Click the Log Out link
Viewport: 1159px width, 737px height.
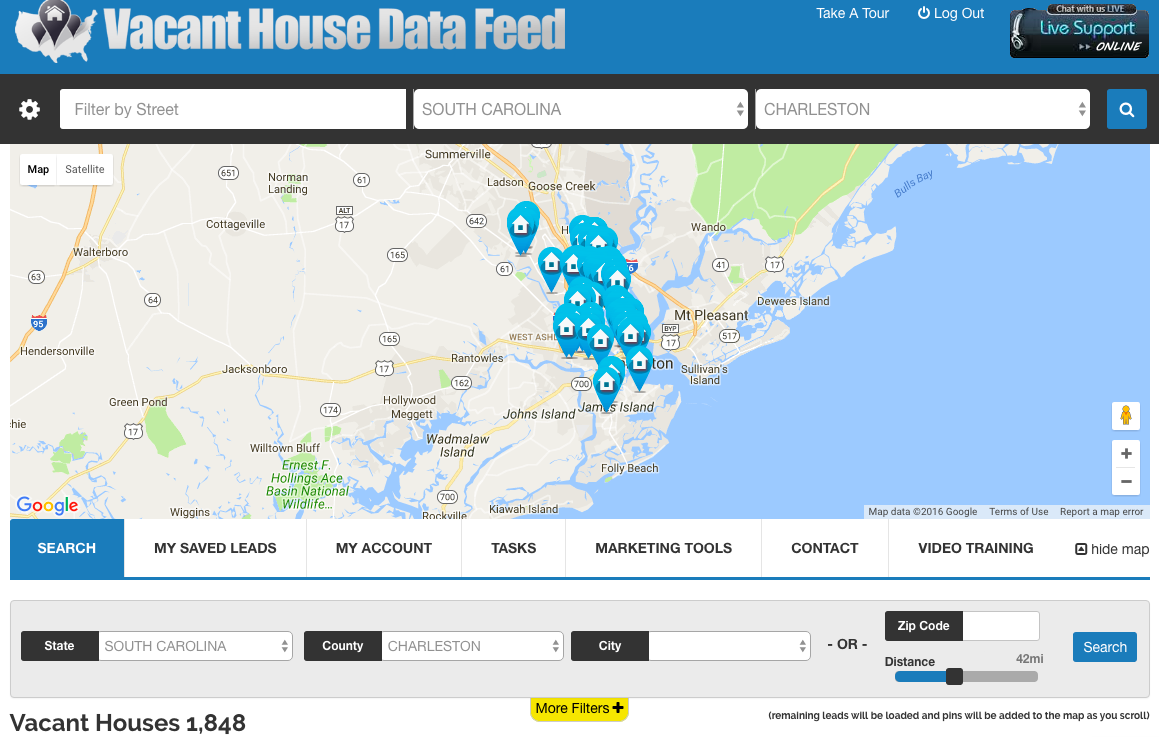pyautogui.click(x=951, y=13)
